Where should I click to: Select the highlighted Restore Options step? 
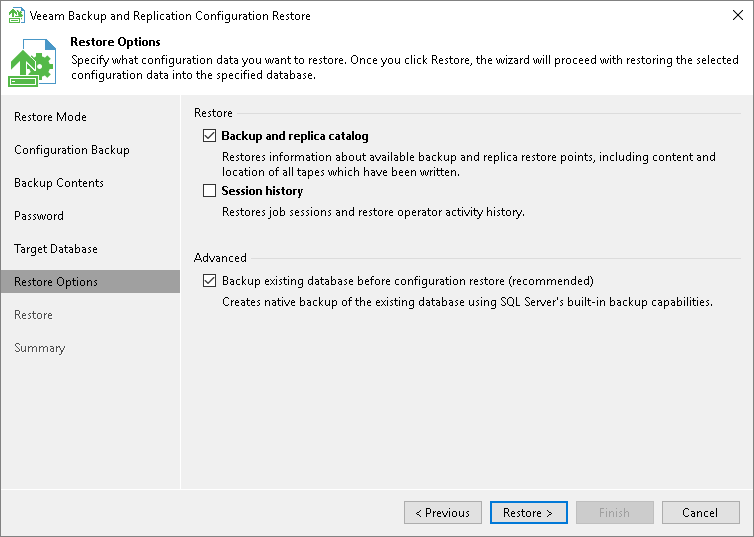pyautogui.click(x=90, y=282)
